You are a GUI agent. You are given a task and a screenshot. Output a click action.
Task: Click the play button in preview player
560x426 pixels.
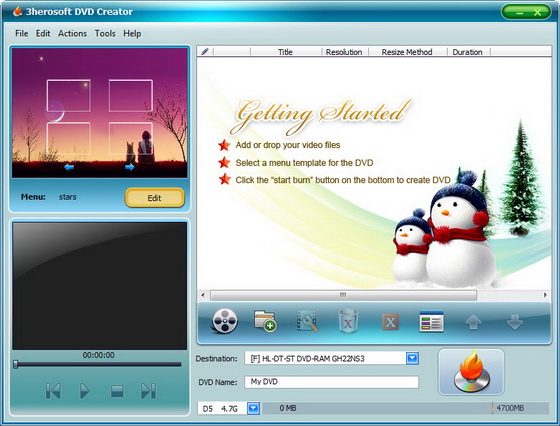pos(84,391)
